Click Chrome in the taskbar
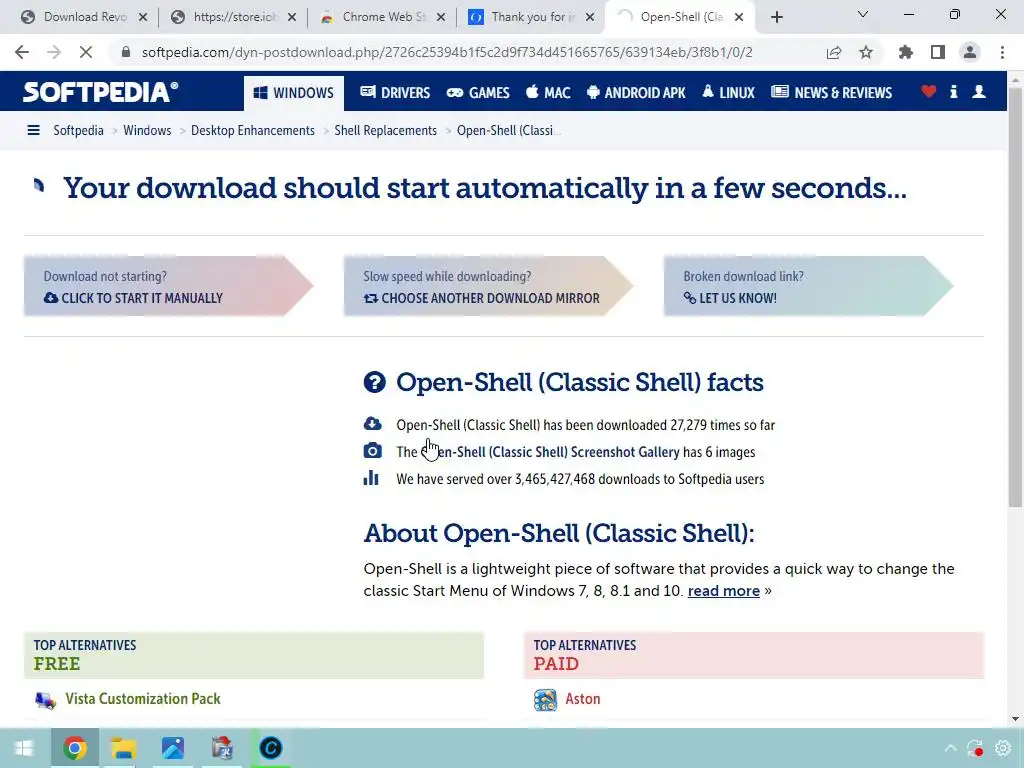Image resolution: width=1024 pixels, height=768 pixels. pos(74,748)
